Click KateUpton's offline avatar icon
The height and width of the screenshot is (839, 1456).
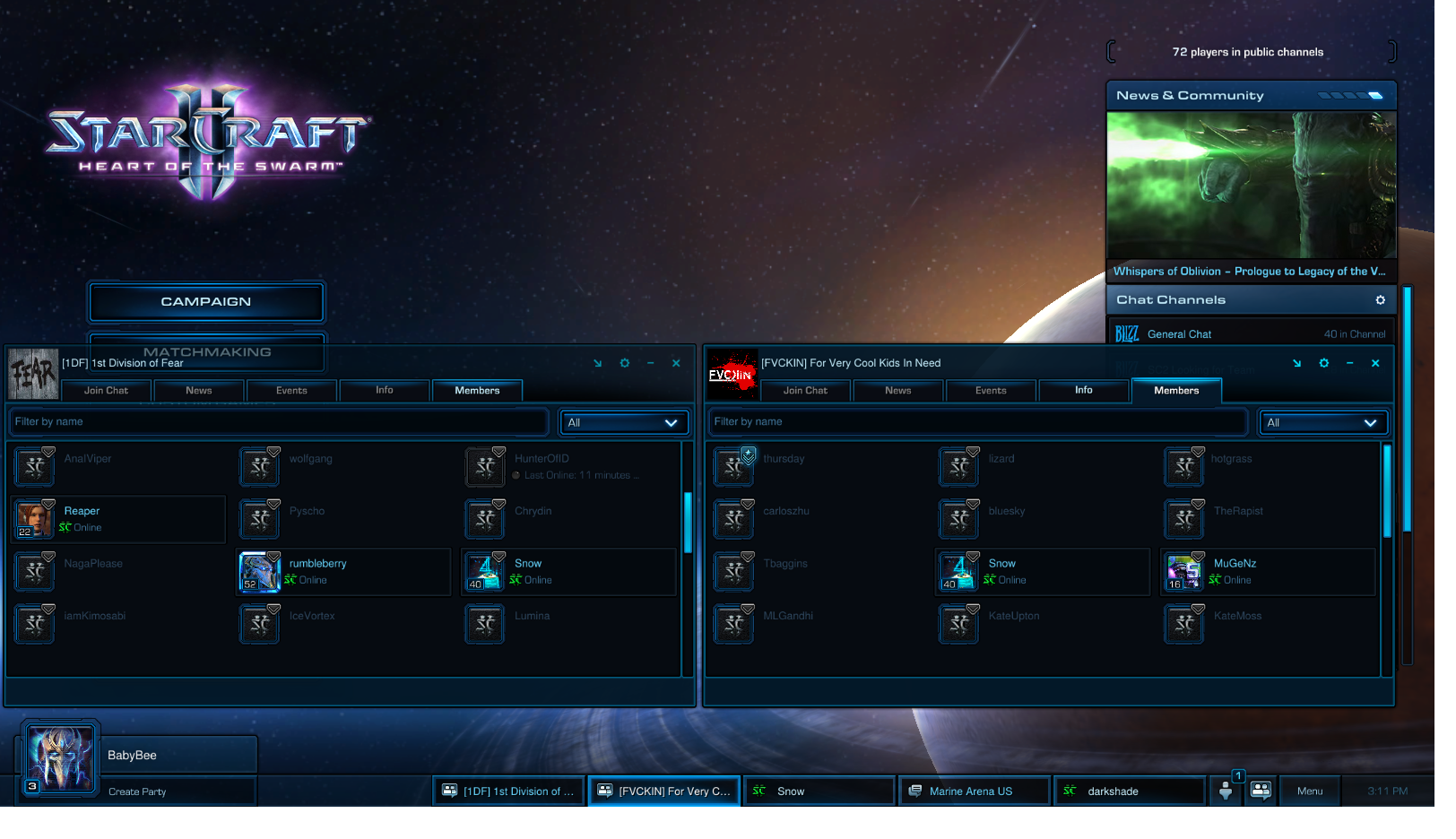click(958, 624)
